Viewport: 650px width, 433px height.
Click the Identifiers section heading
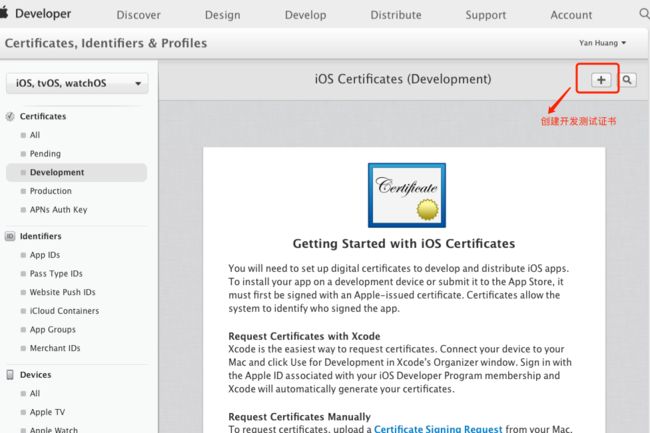pos(41,236)
